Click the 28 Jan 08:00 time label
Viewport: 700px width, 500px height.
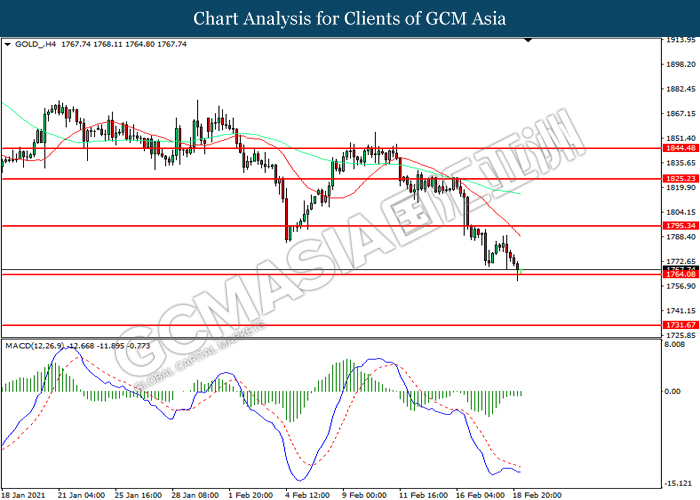point(195,495)
